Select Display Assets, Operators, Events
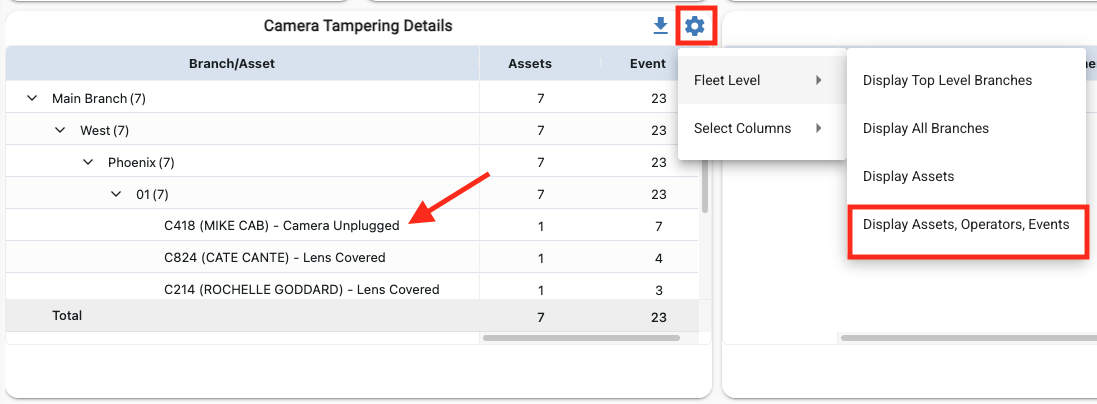The height and width of the screenshot is (404, 1097). click(x=966, y=224)
